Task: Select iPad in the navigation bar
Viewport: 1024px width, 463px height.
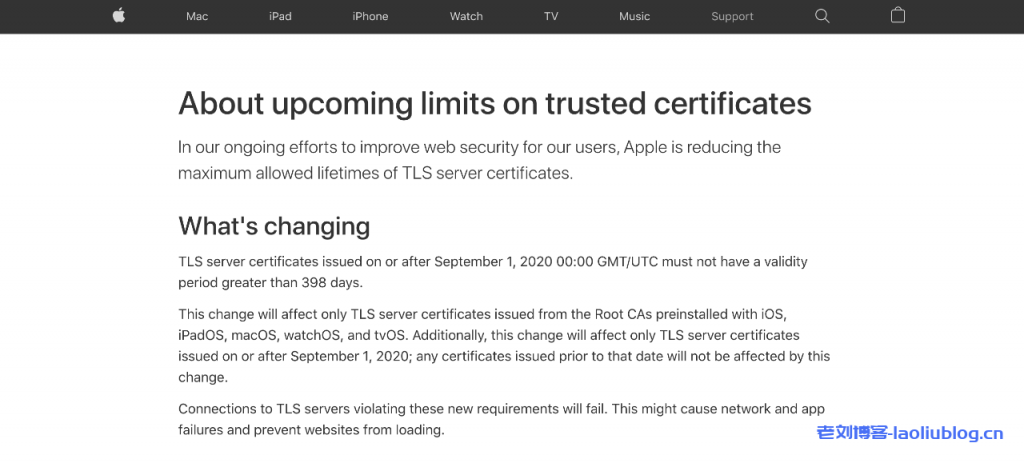Action: pyautogui.click(x=281, y=17)
